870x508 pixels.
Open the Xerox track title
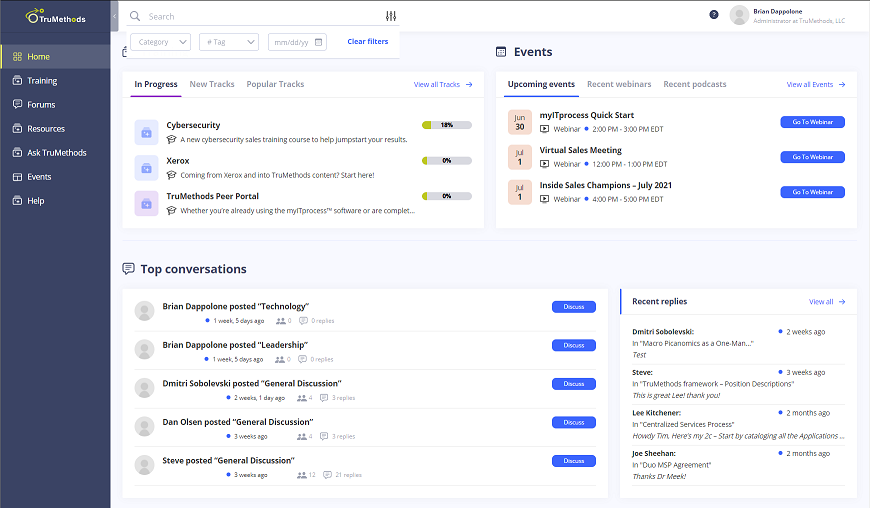[178, 161]
